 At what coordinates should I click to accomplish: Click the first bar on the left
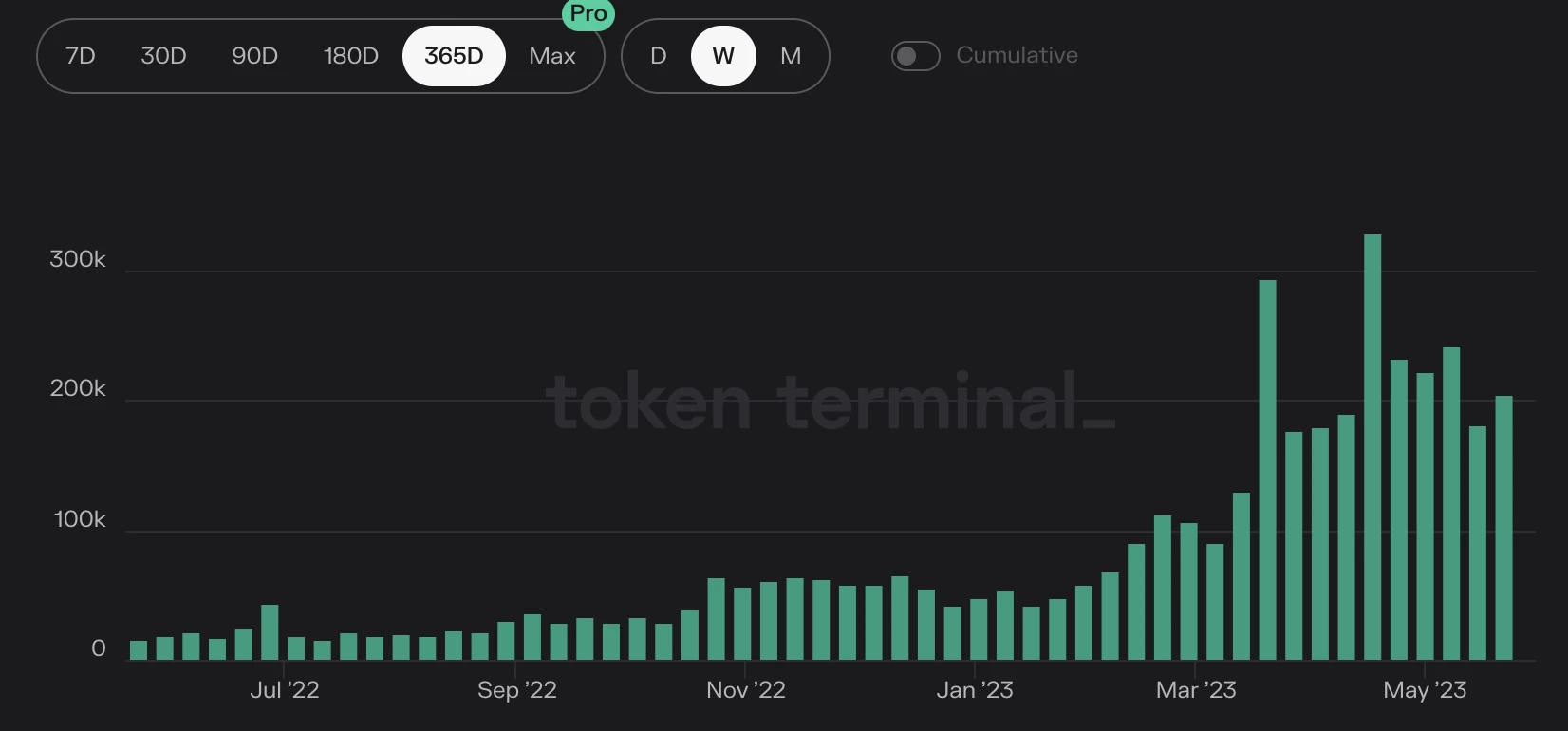pyautogui.click(x=139, y=650)
